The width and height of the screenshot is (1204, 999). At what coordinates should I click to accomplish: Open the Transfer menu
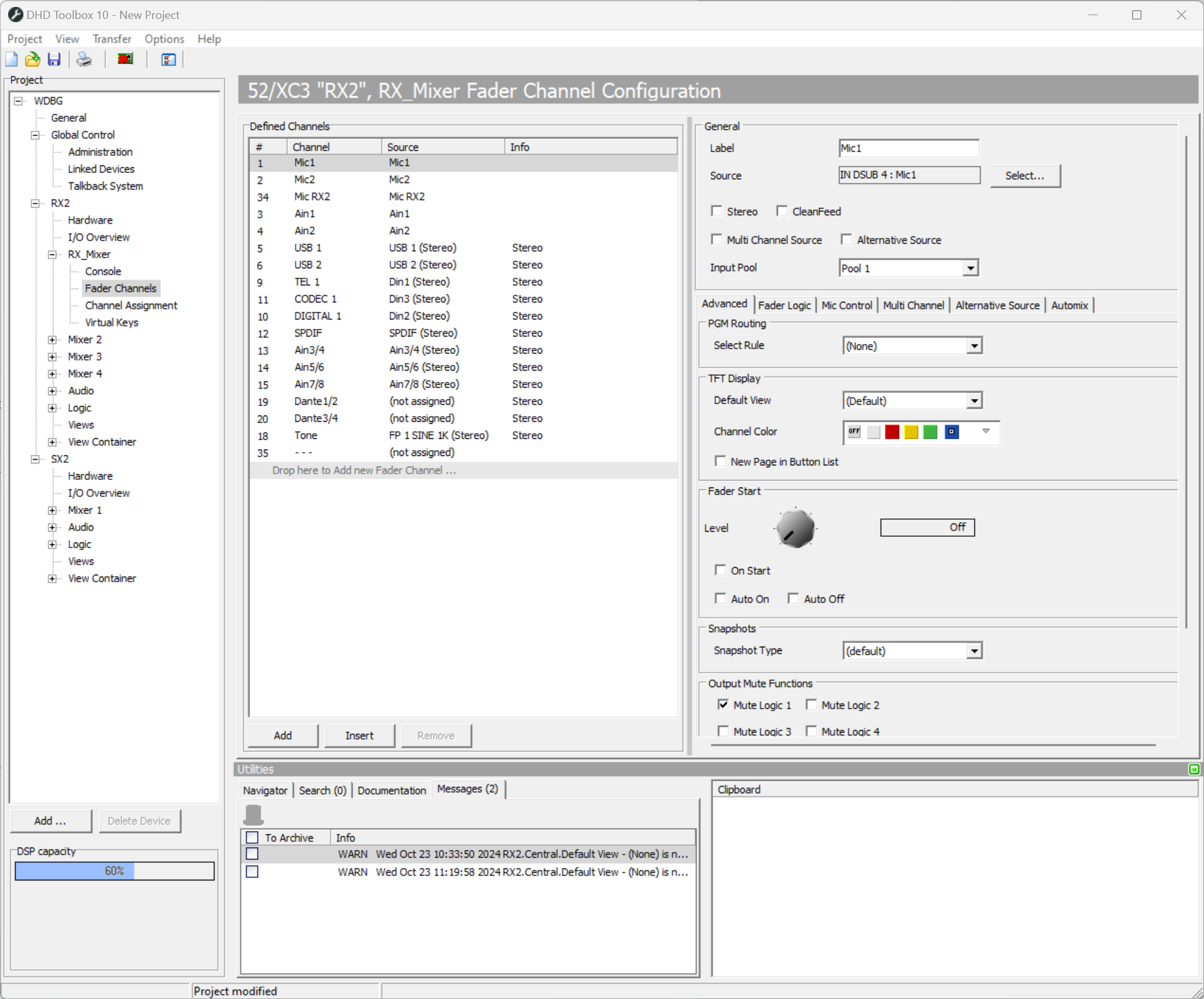click(112, 39)
